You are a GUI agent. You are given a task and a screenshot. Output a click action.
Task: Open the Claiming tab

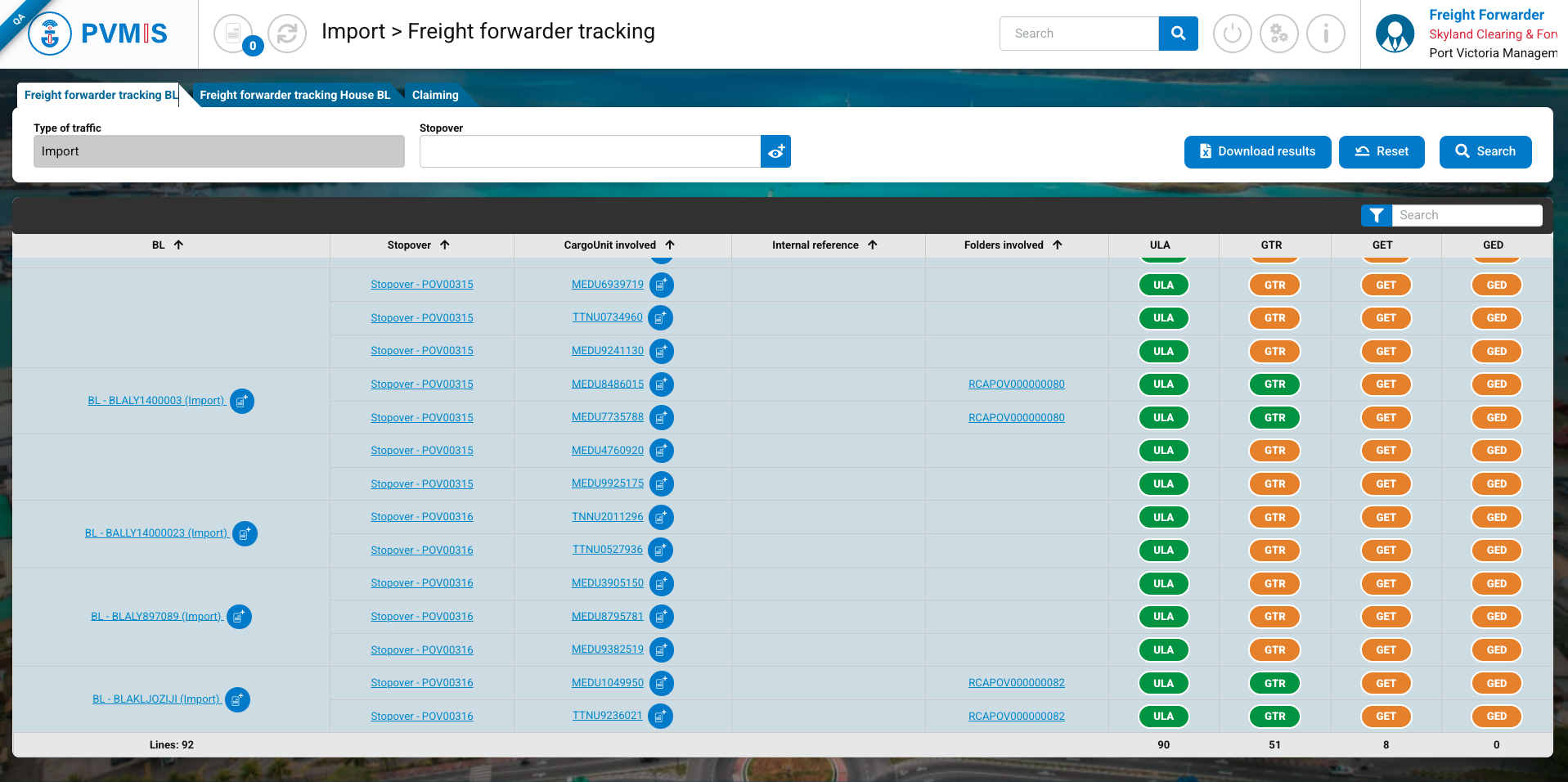click(435, 95)
